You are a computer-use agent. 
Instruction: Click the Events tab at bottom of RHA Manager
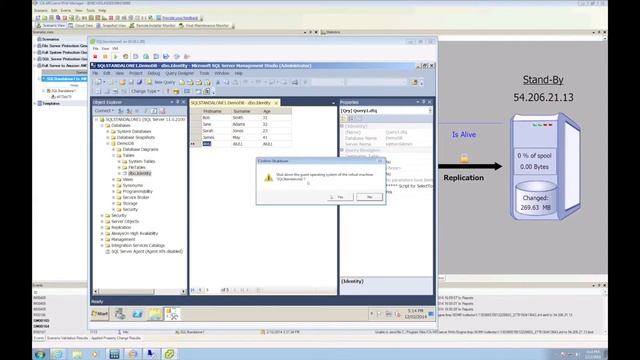(38, 338)
